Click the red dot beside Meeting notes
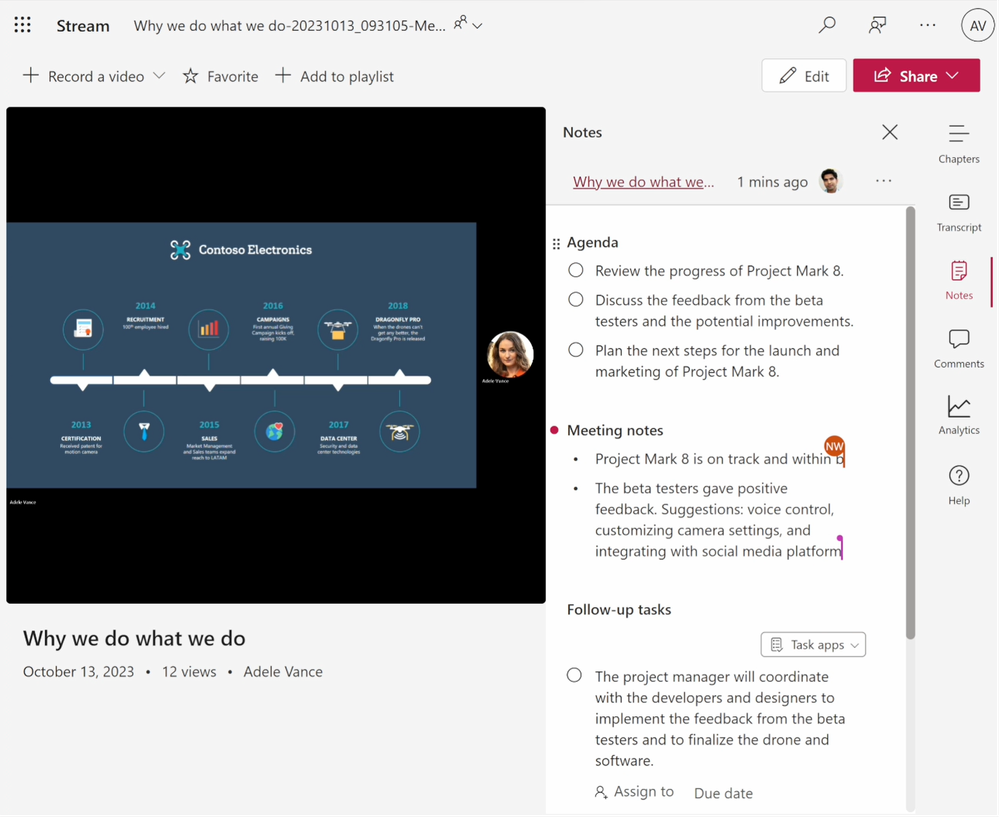The image size is (999, 817). point(554,431)
